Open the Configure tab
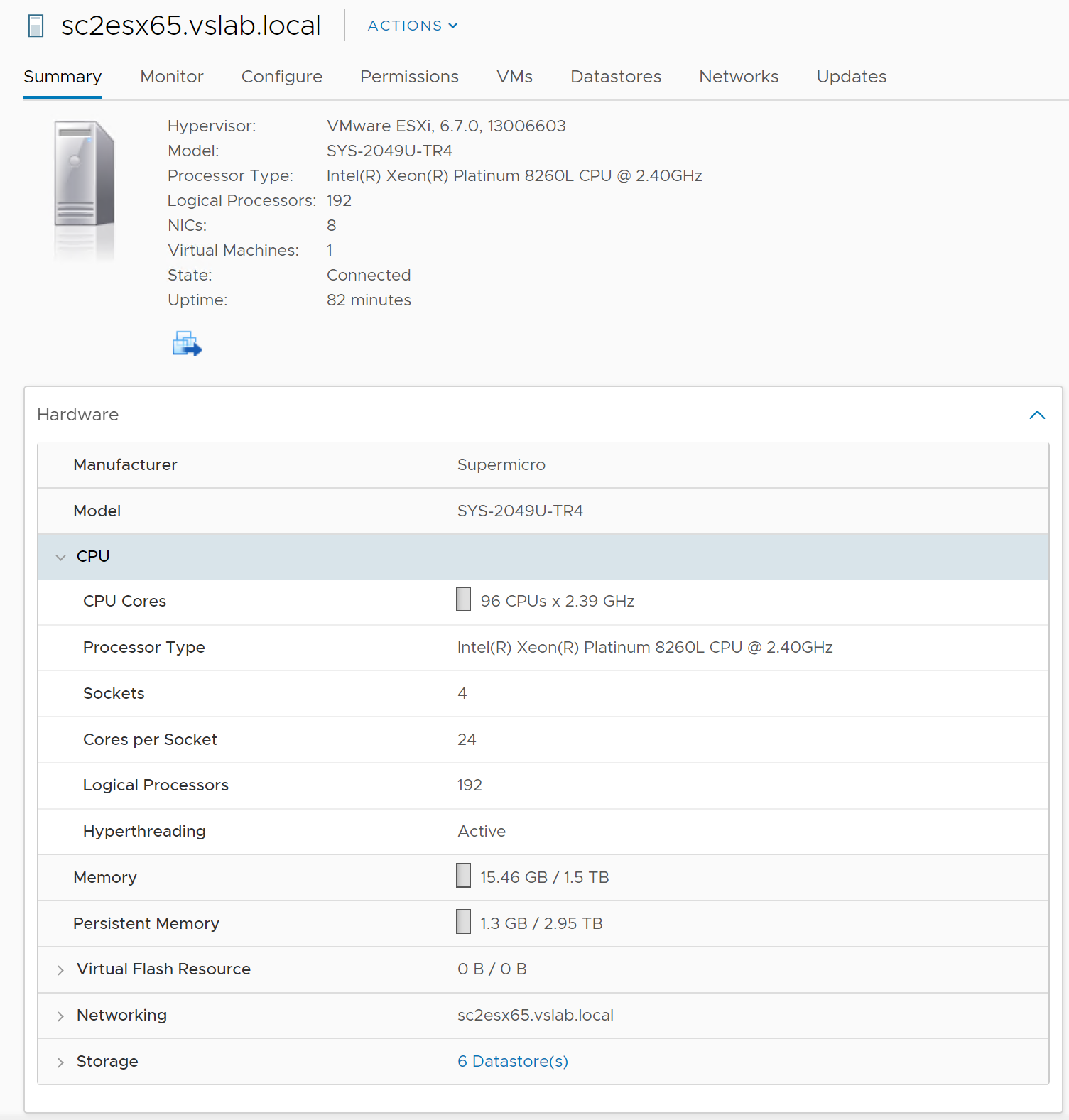 281,77
